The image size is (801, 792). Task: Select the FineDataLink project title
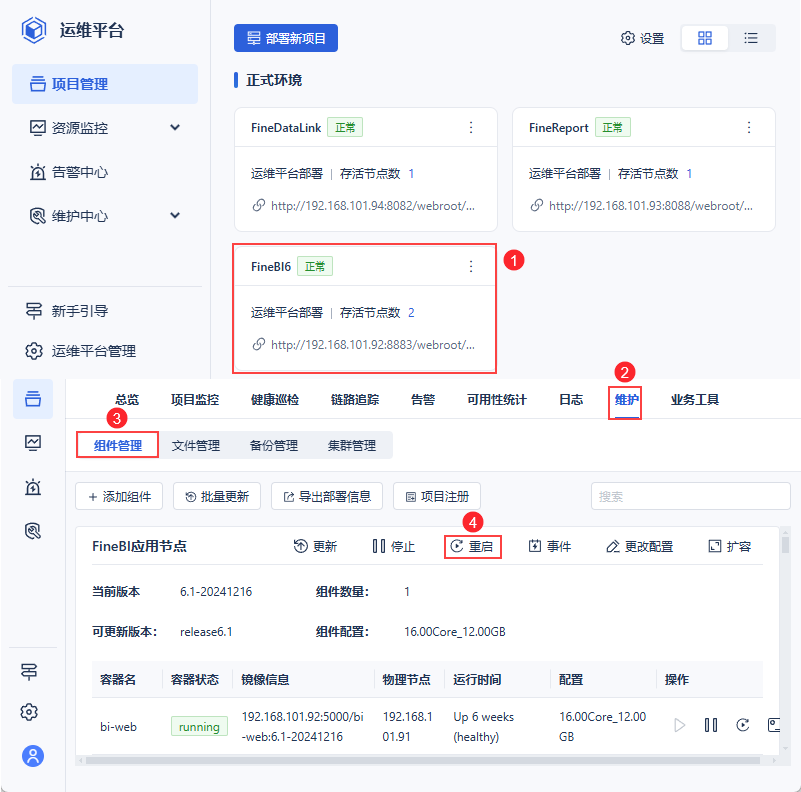click(286, 127)
